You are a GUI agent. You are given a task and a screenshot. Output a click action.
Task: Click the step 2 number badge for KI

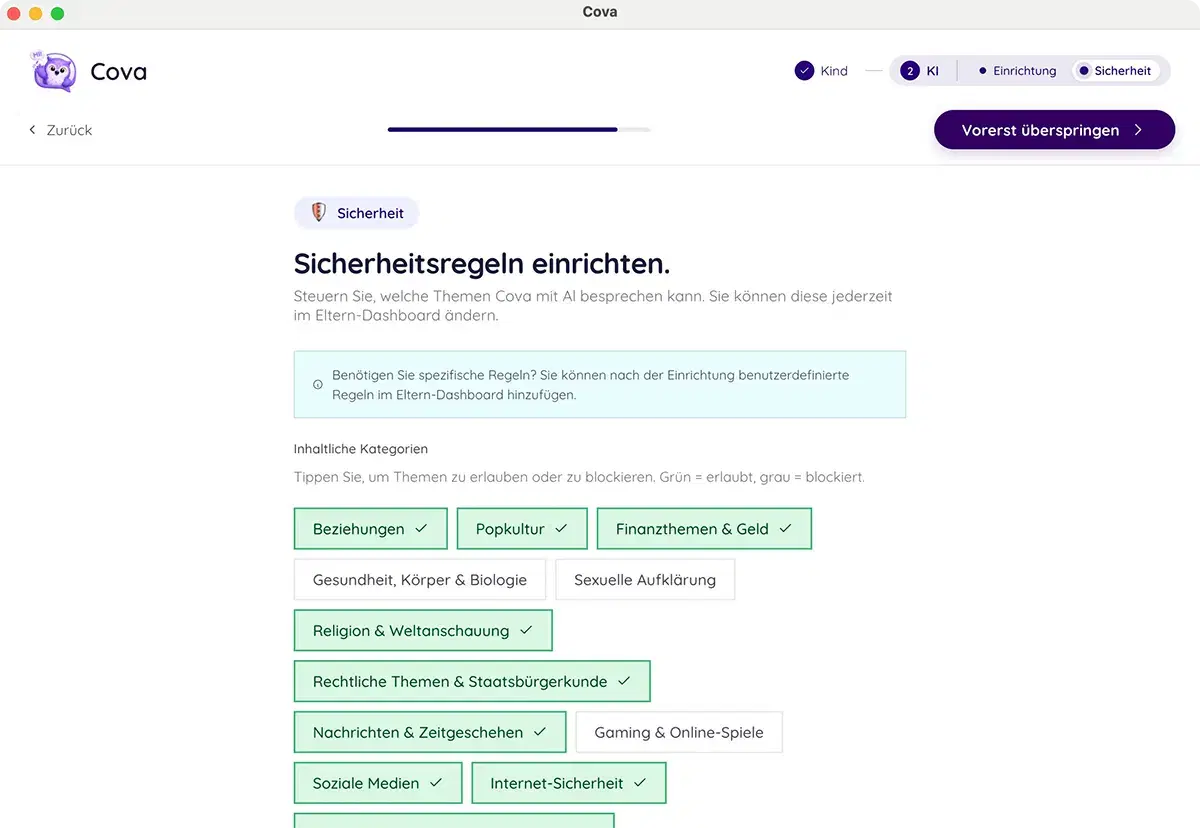910,71
